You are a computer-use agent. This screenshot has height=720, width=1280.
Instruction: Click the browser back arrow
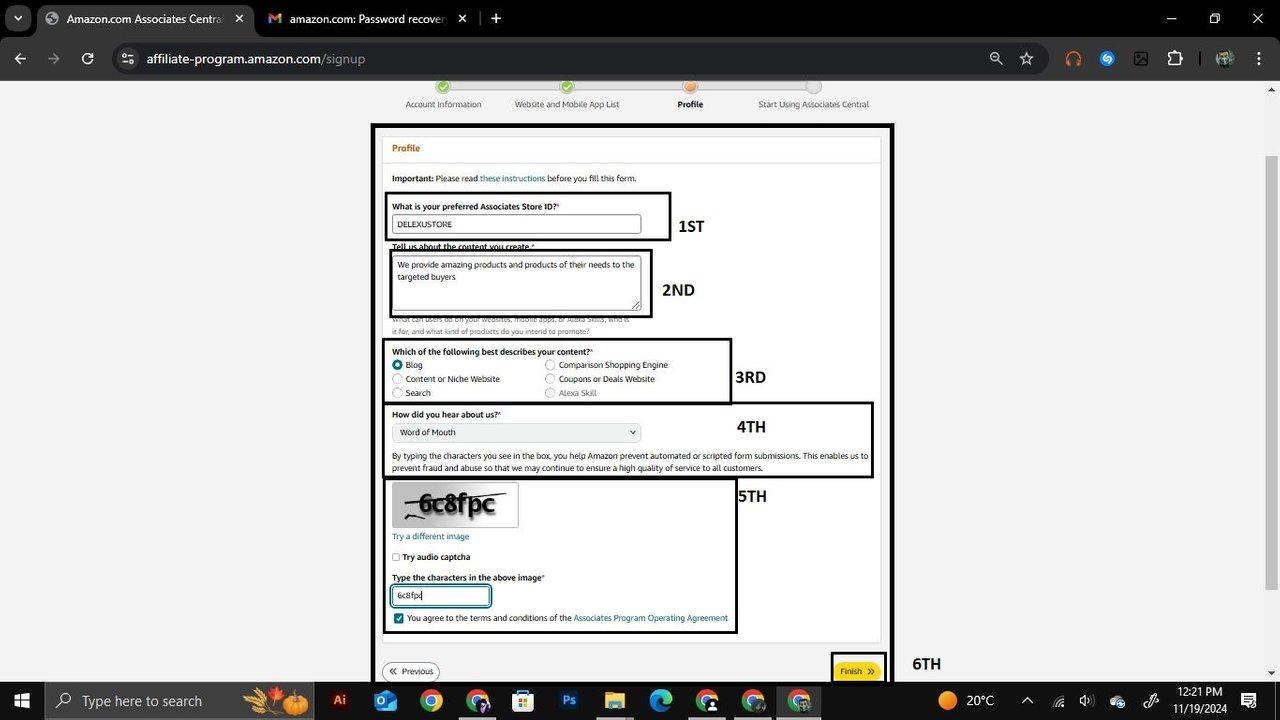pos(20,59)
